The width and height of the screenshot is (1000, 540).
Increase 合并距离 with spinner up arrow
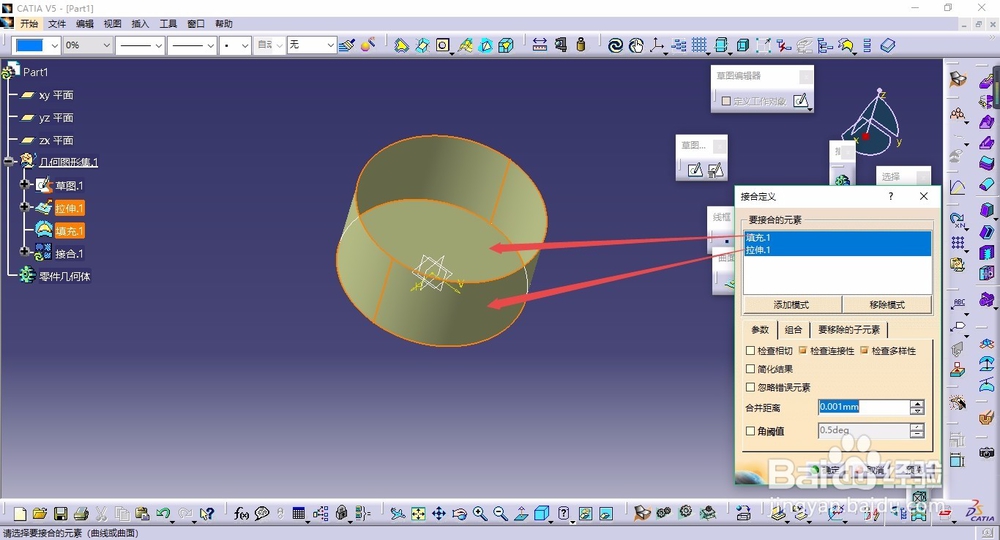click(x=917, y=403)
